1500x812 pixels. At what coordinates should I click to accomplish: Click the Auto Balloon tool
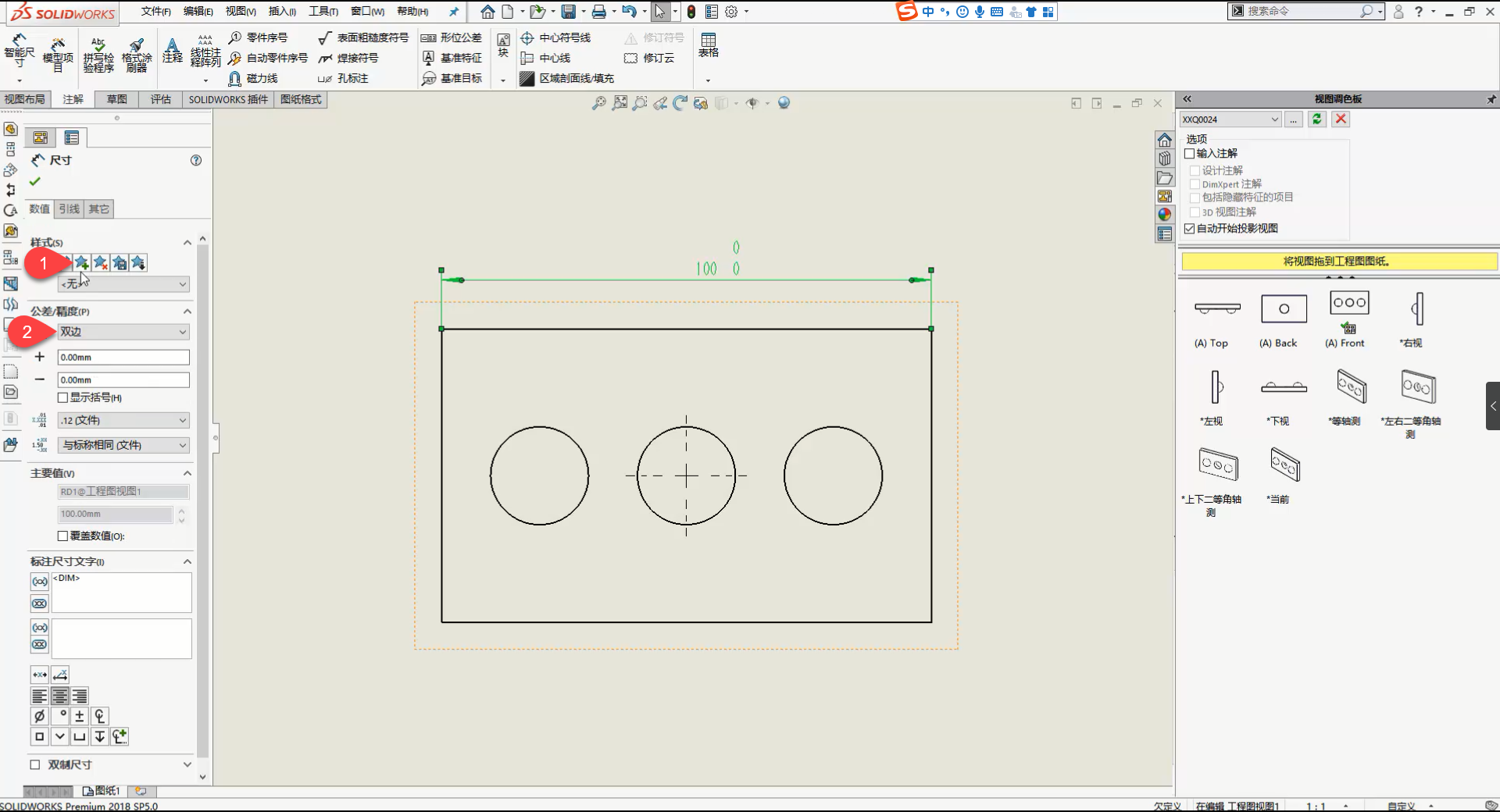point(268,58)
